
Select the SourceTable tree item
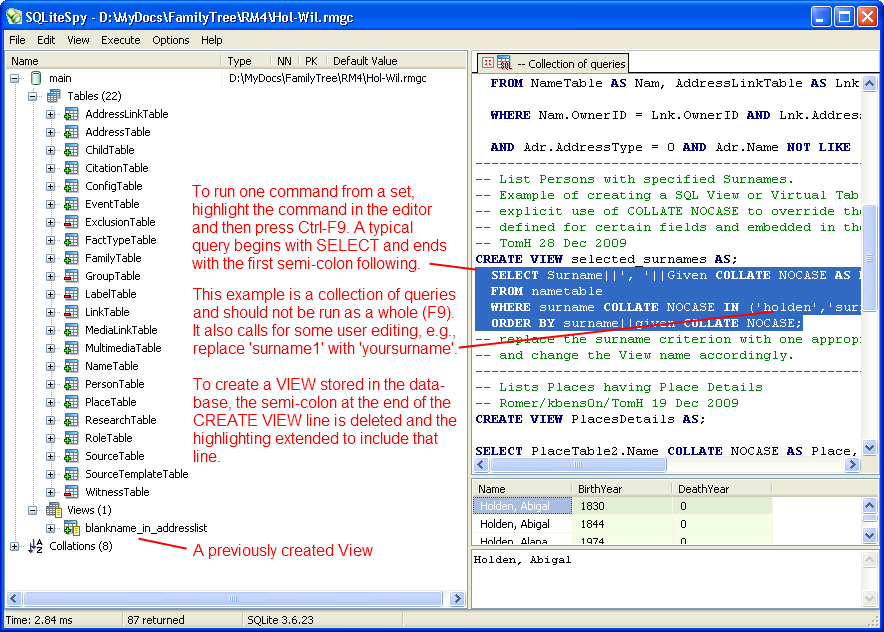click(114, 456)
